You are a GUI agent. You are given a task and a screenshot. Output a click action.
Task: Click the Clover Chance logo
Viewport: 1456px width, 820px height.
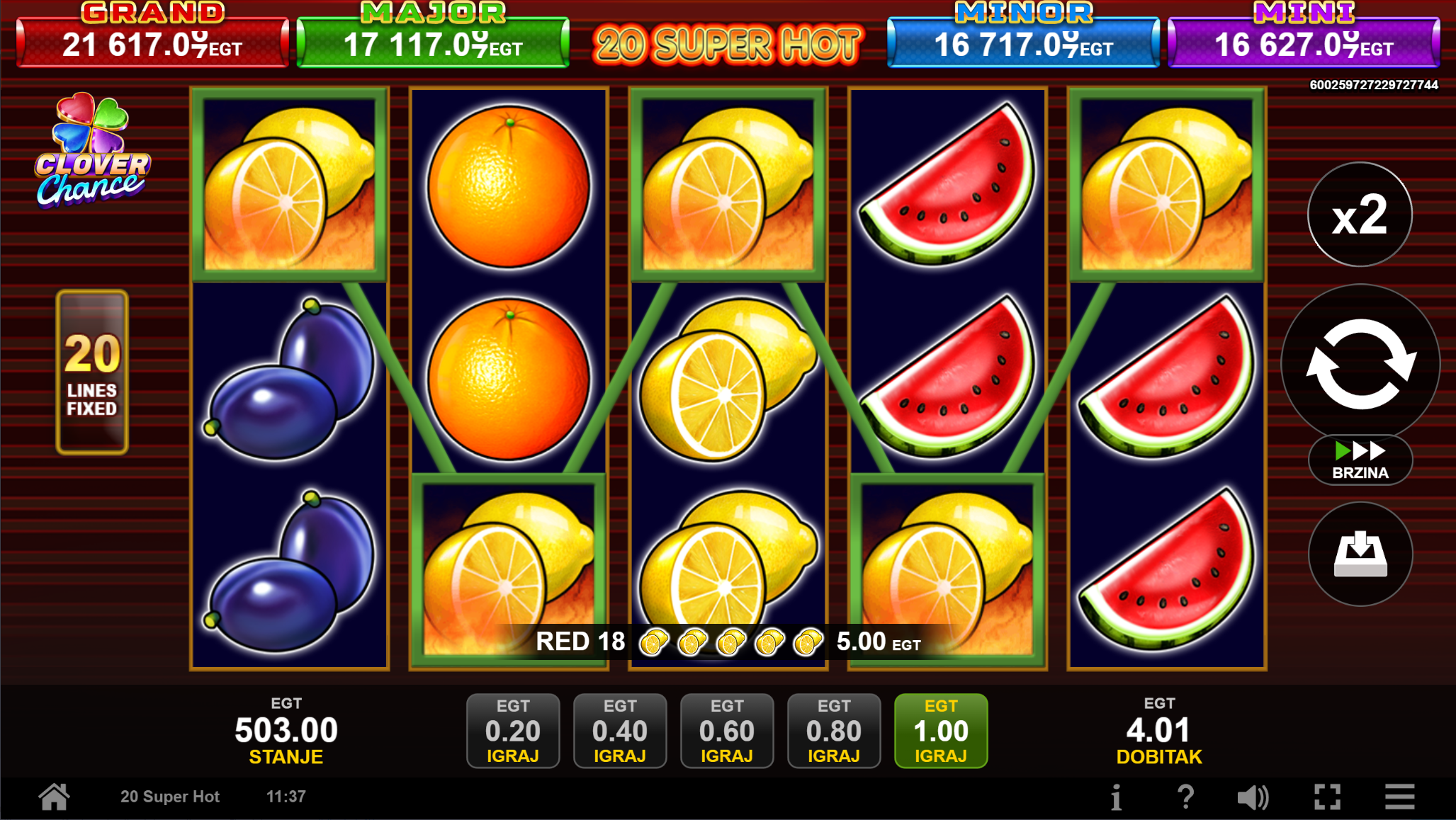click(92, 150)
